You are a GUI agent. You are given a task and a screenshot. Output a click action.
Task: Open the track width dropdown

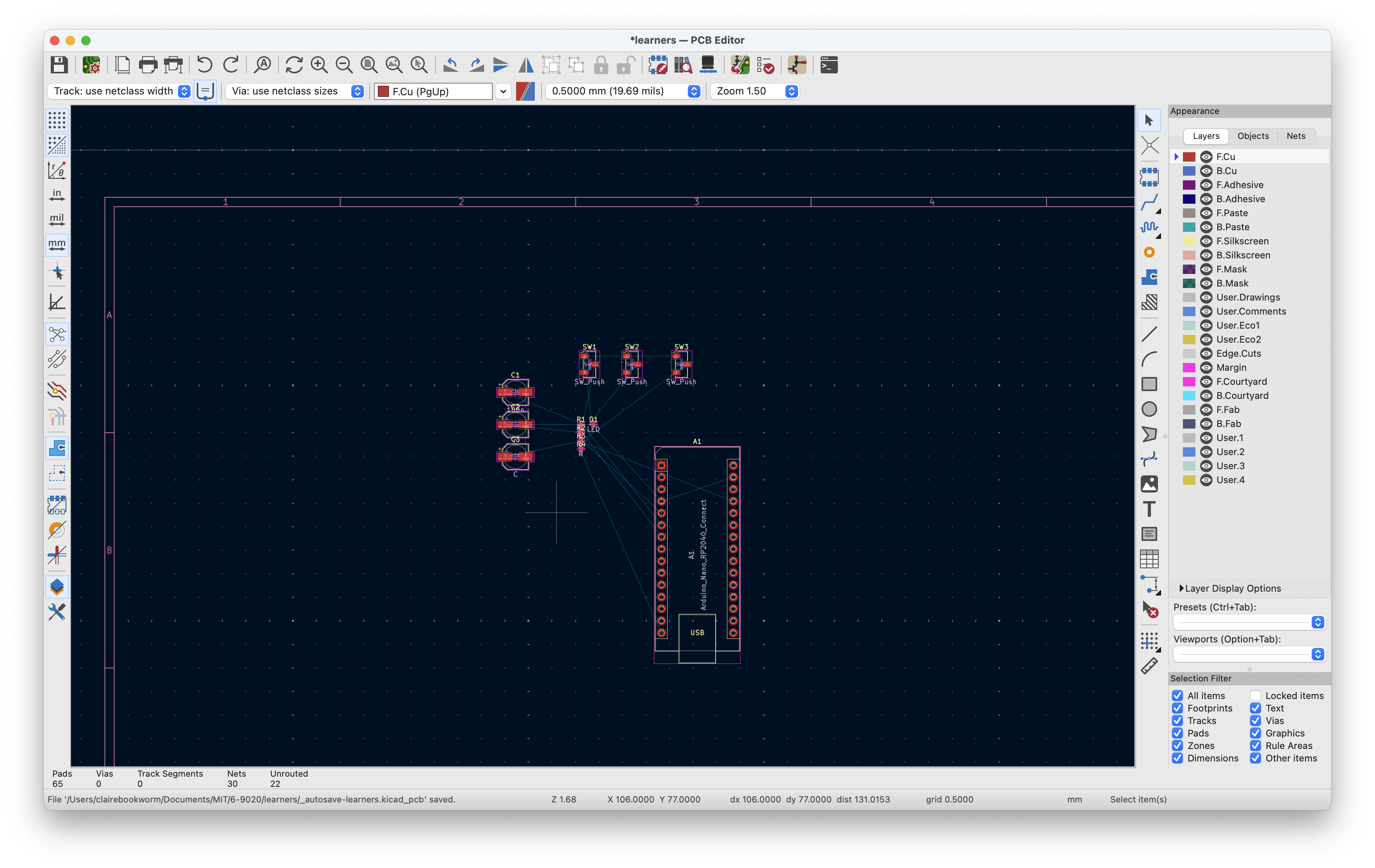[x=184, y=91]
